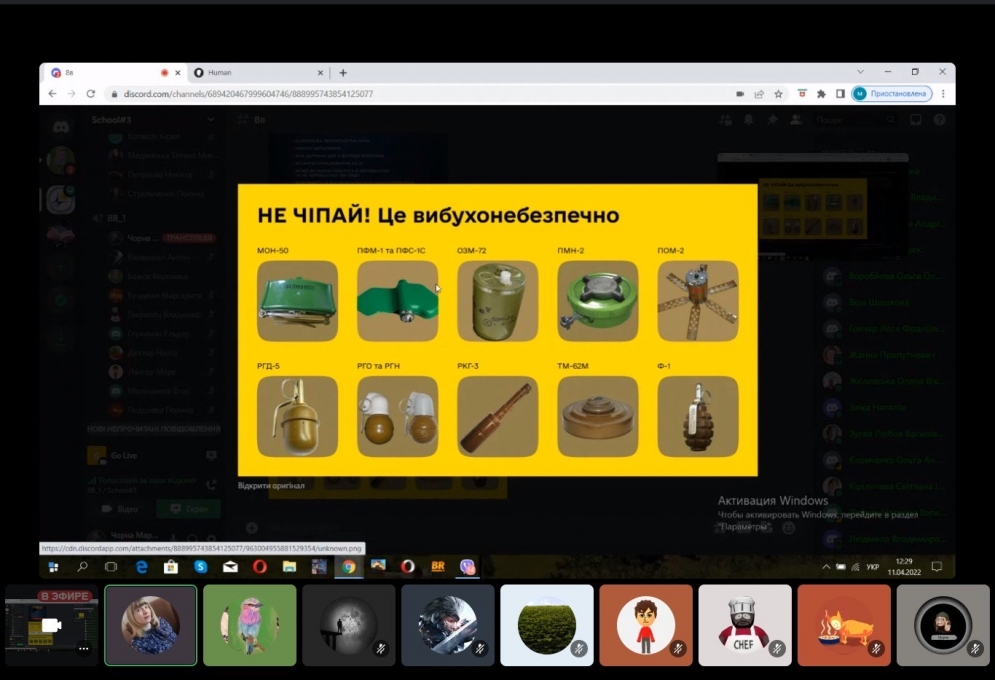Viewport: 995px width, 680px height.
Task: Select the В ЭФИРЕ live stream tile
Action: tap(51, 625)
